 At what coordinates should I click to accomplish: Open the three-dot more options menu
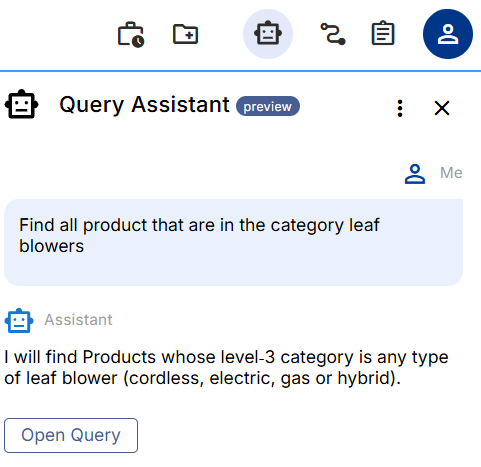(x=400, y=108)
